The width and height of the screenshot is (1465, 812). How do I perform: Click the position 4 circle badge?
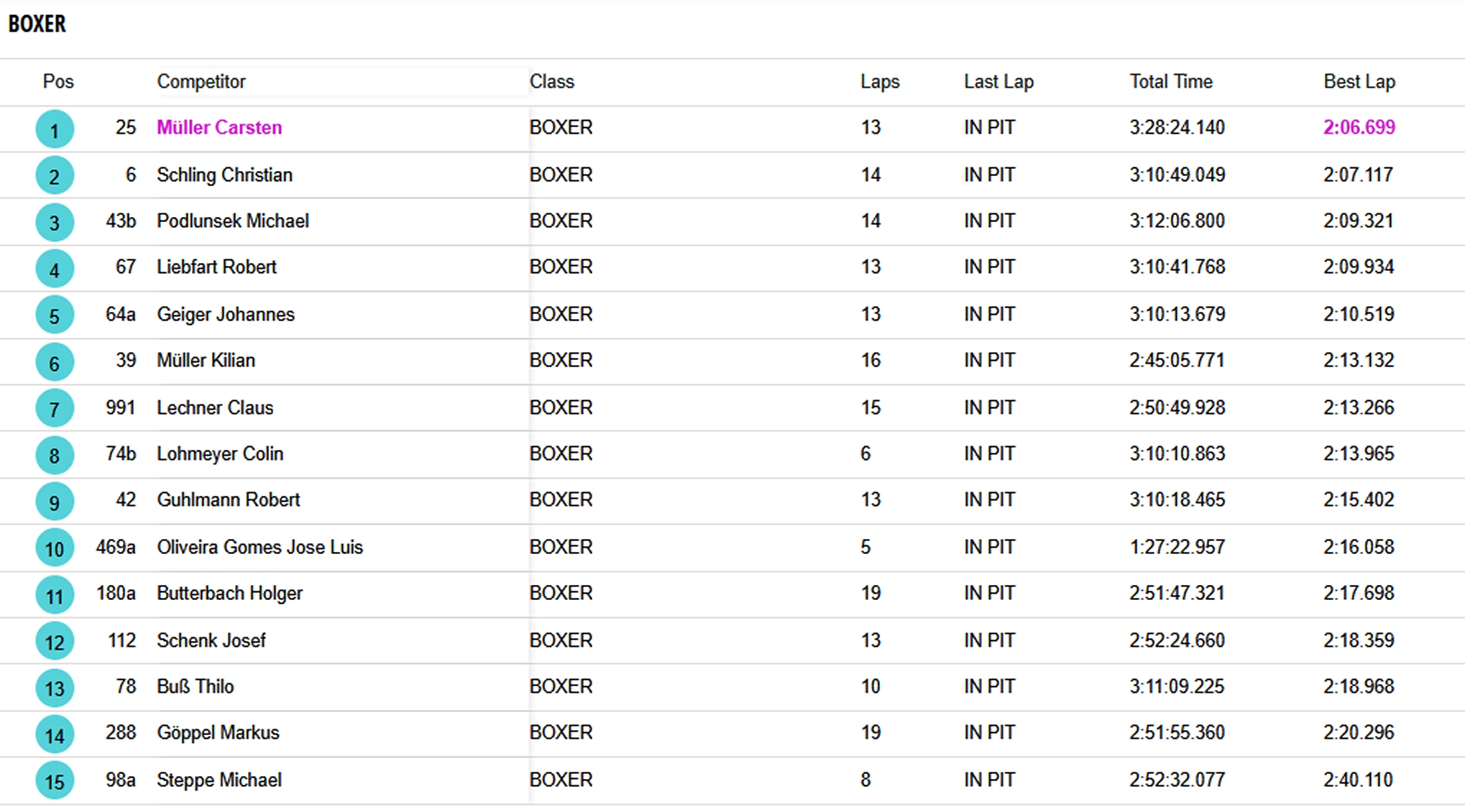click(x=55, y=269)
